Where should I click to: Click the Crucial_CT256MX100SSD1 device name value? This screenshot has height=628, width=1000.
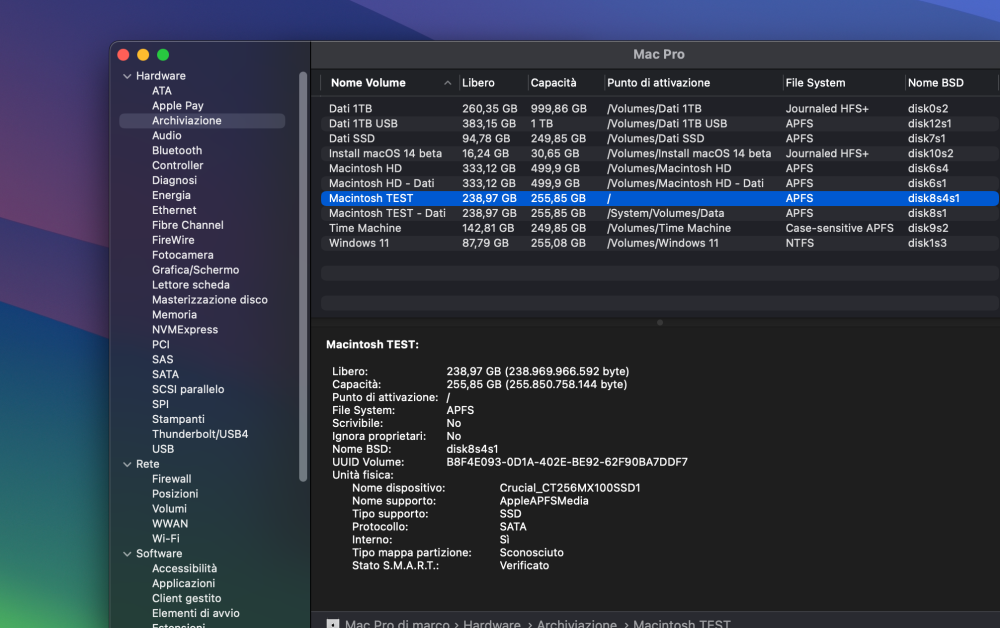570,488
